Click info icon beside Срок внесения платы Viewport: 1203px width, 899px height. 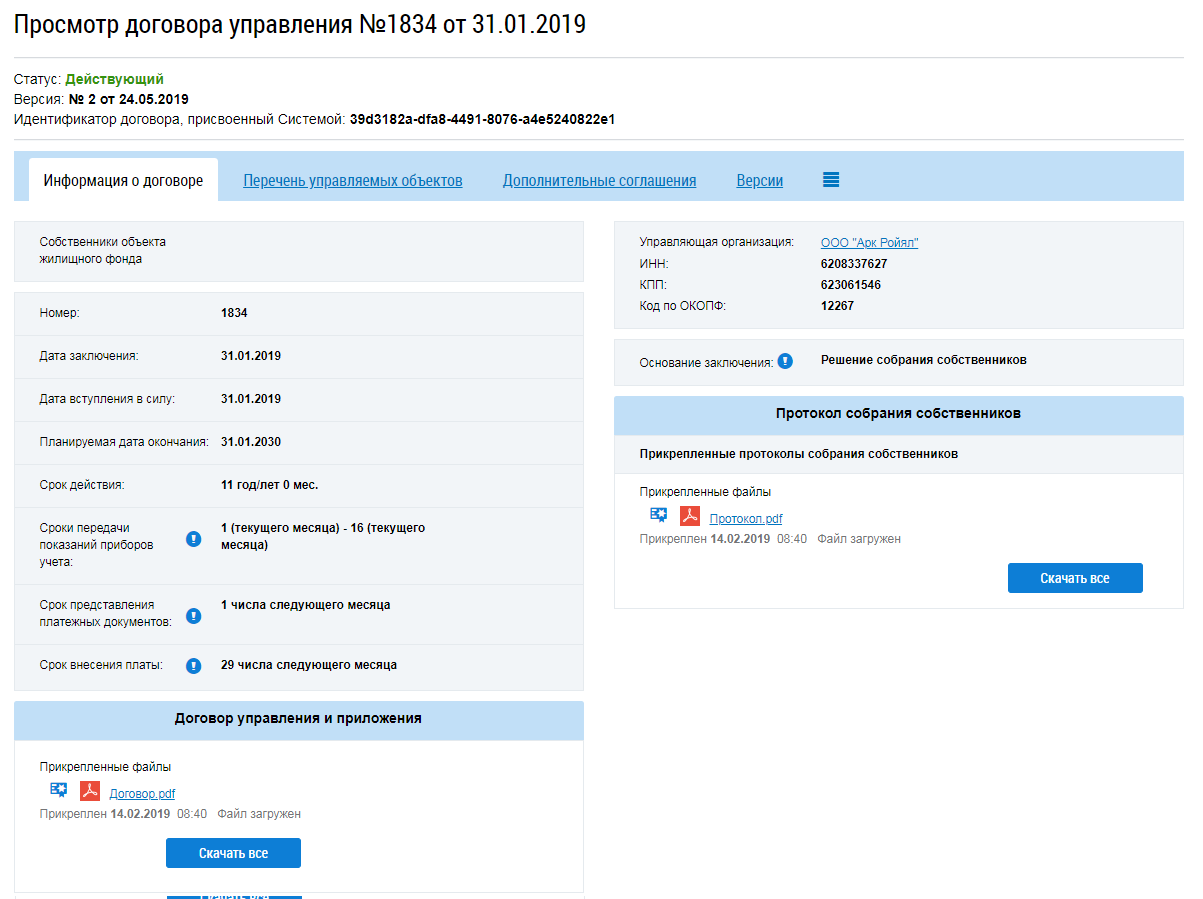pos(194,666)
